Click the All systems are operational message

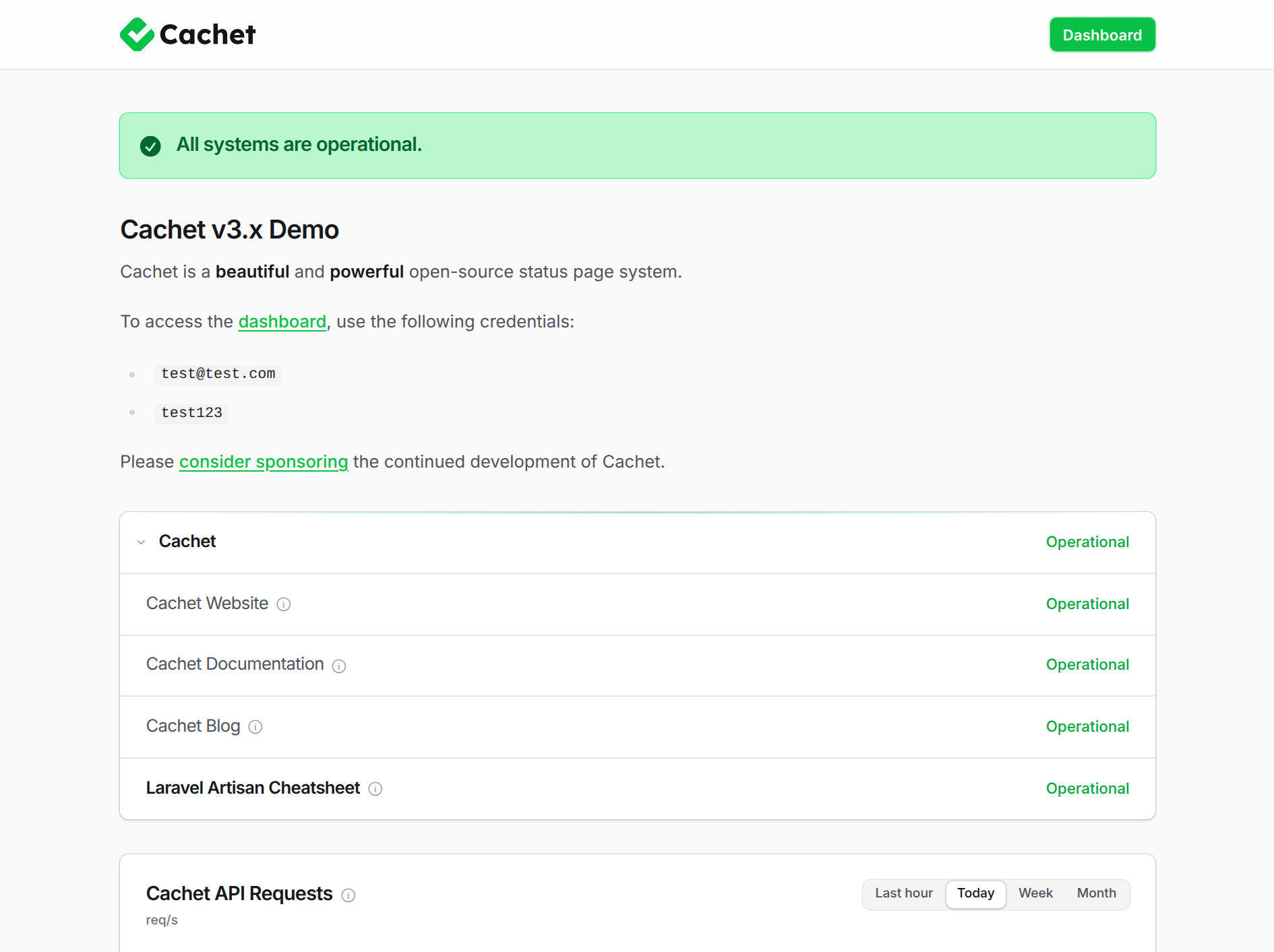(299, 144)
